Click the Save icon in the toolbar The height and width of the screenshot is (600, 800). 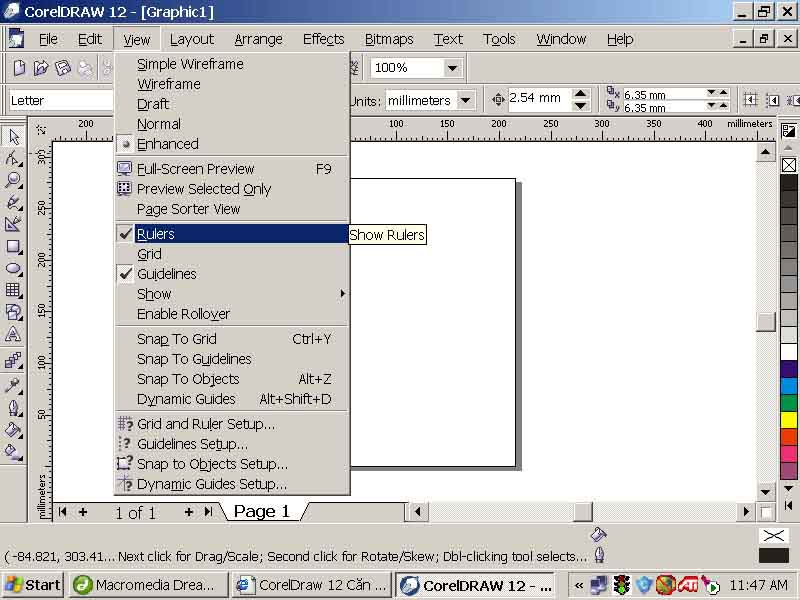click(63, 68)
